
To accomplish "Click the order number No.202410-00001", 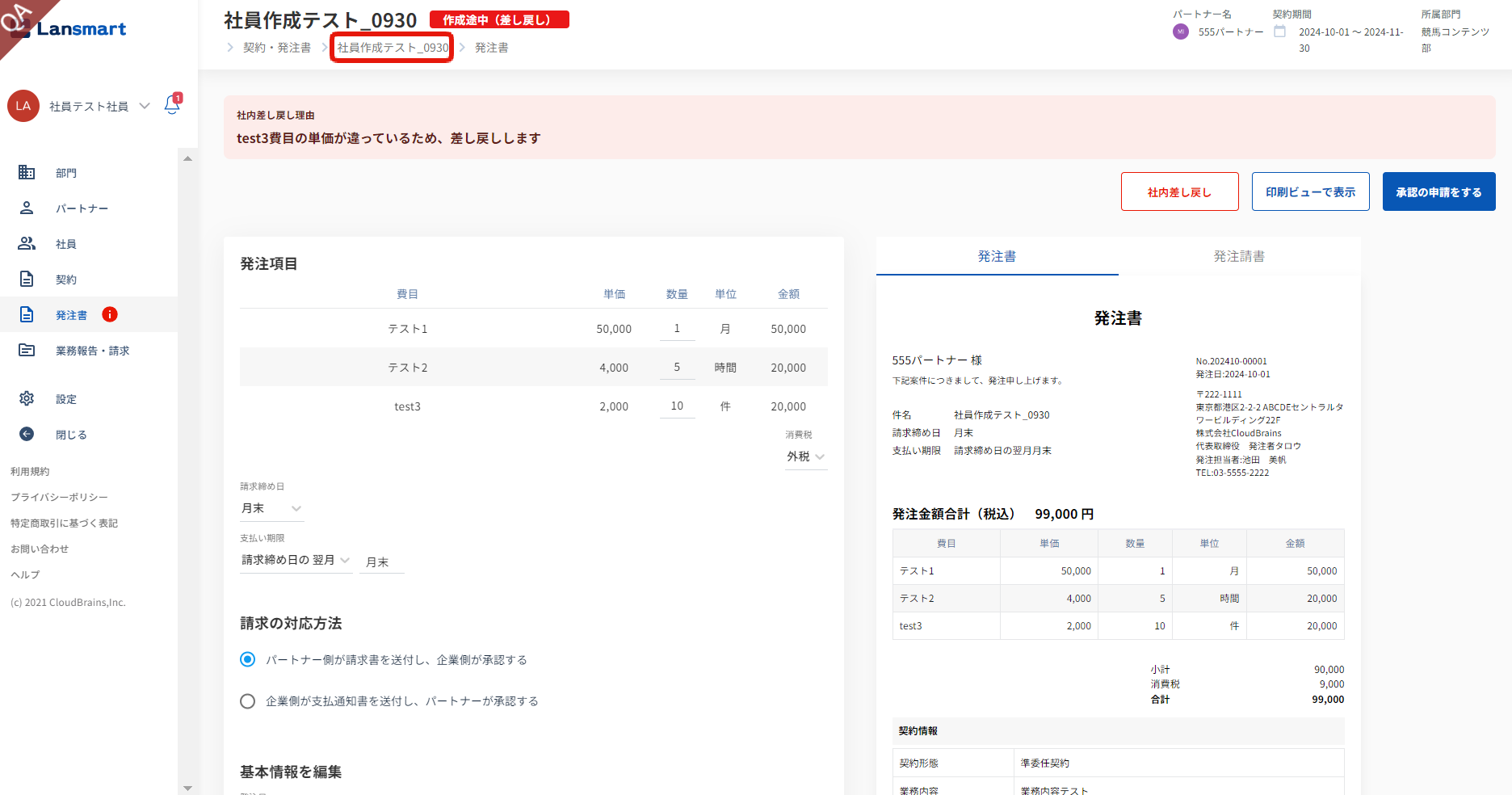I will pyautogui.click(x=1232, y=361).
